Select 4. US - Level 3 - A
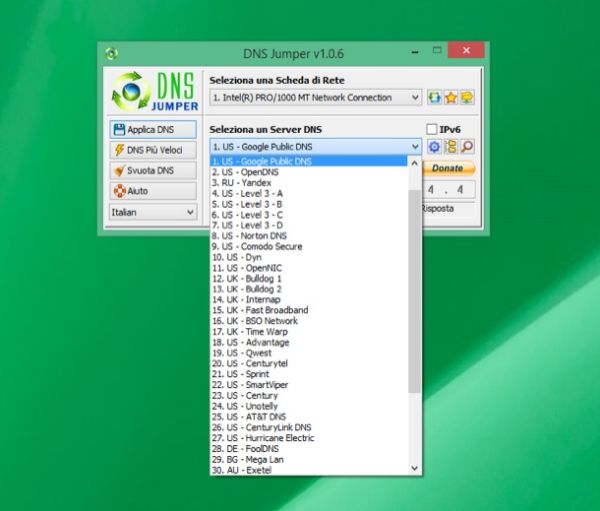The width and height of the screenshot is (600, 511). 309,193
